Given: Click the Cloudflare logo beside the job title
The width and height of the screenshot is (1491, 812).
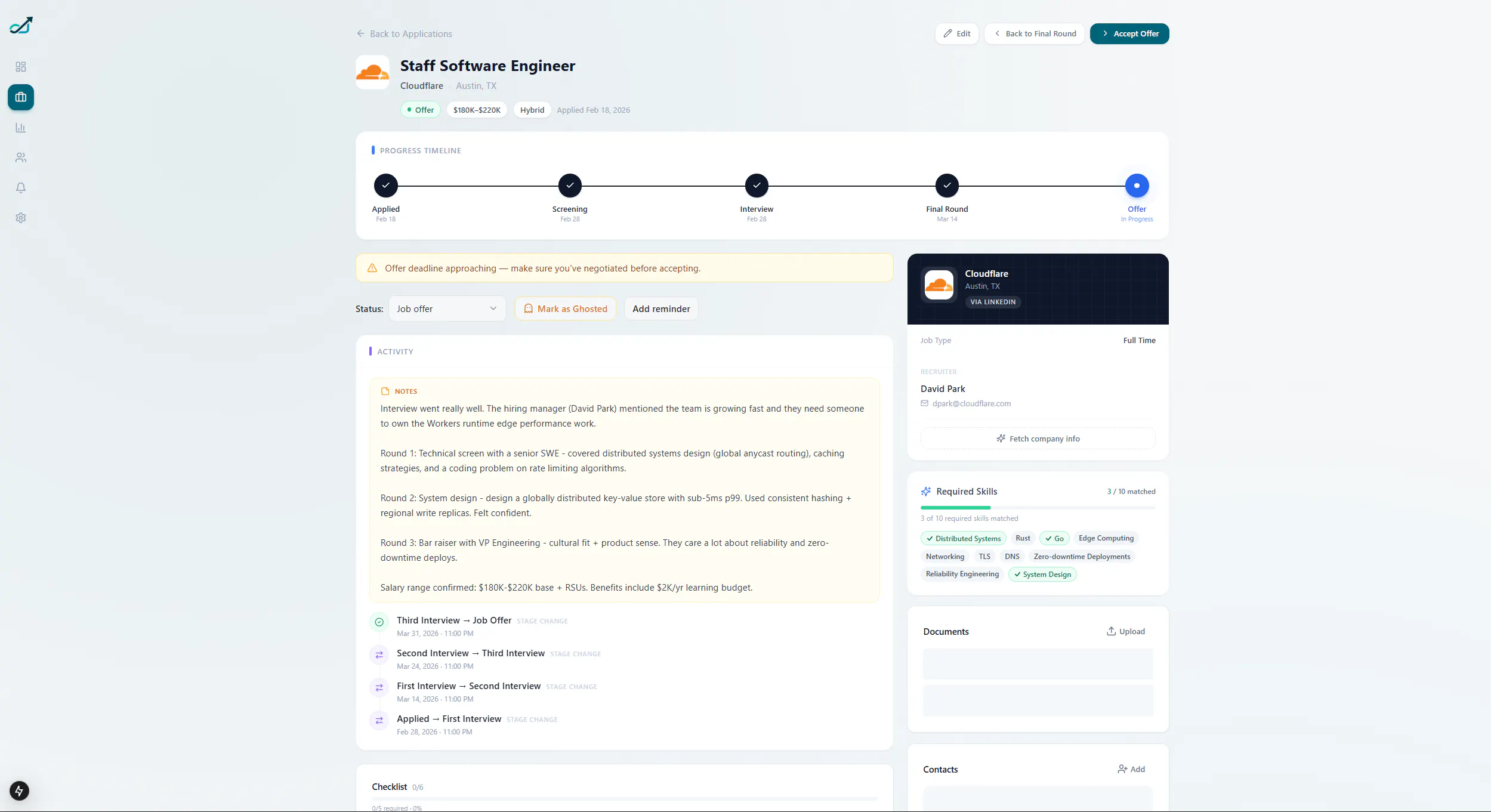Looking at the screenshot, I should (373, 72).
